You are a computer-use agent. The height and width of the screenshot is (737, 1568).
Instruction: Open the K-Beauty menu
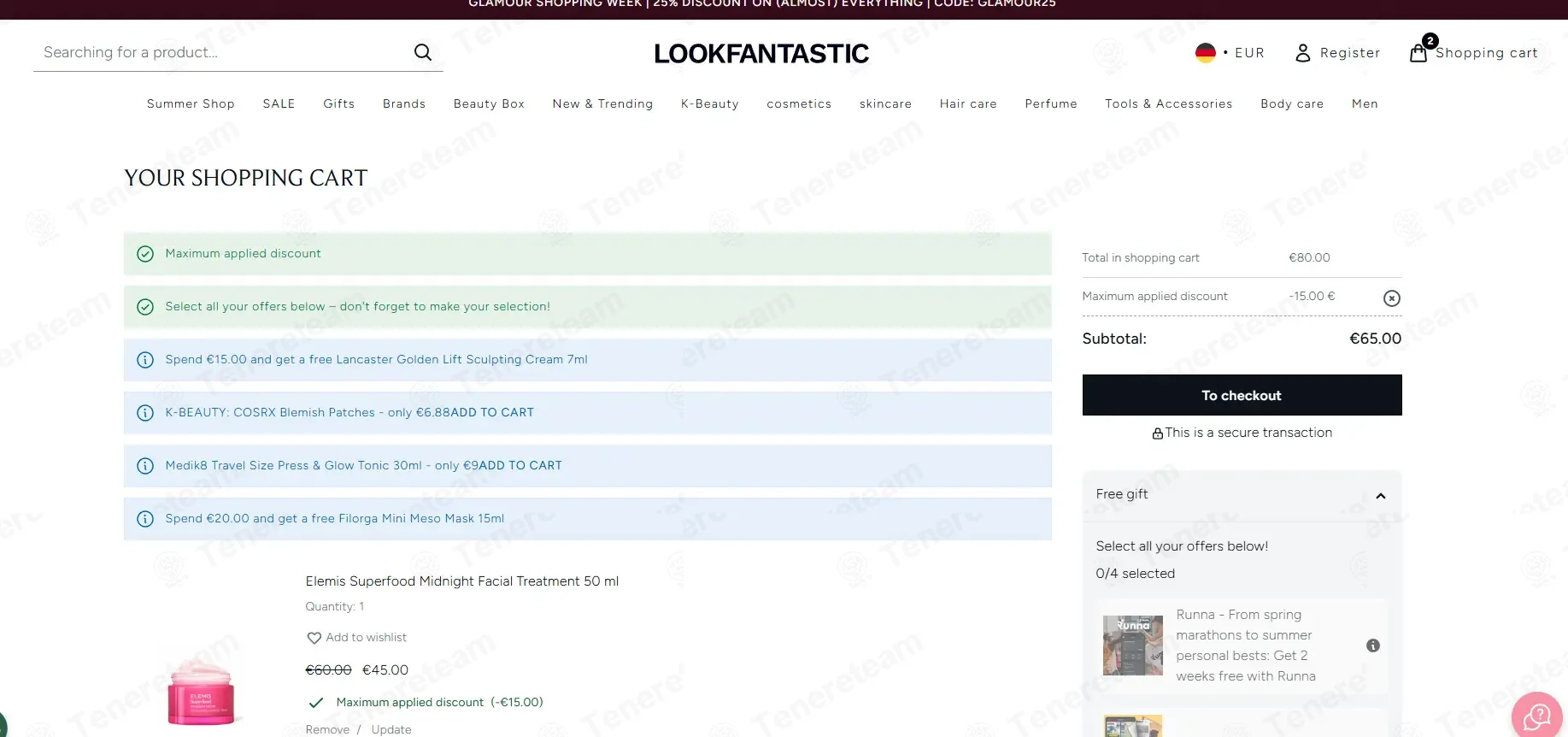(x=710, y=103)
